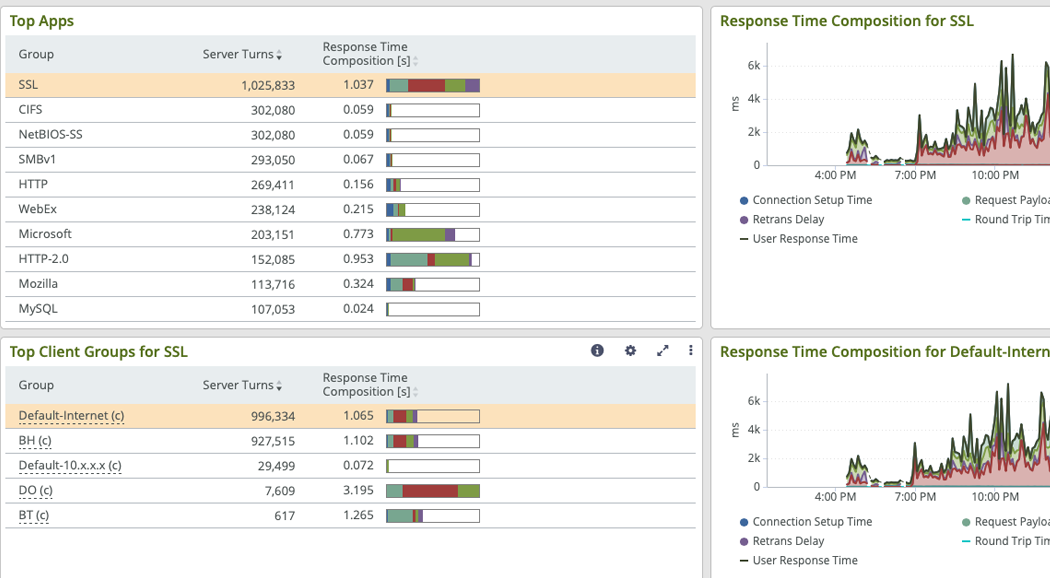1050x578 pixels.
Task: Click the BH (c) group link
Action: tap(35, 441)
